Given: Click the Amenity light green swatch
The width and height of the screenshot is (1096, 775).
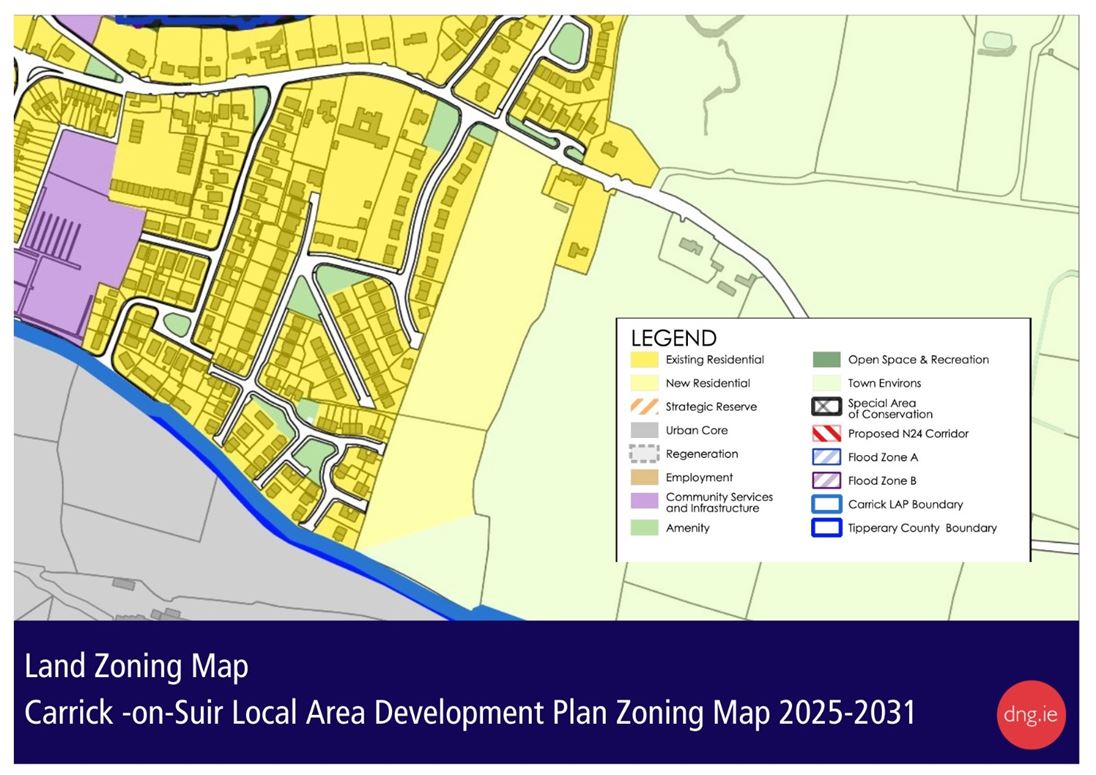Looking at the screenshot, I should click(x=644, y=527).
